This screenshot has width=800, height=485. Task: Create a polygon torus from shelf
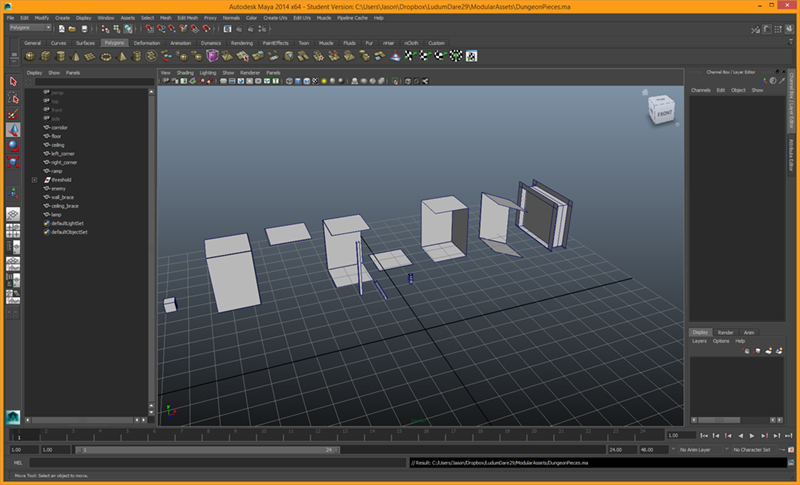pyautogui.click(x=106, y=56)
